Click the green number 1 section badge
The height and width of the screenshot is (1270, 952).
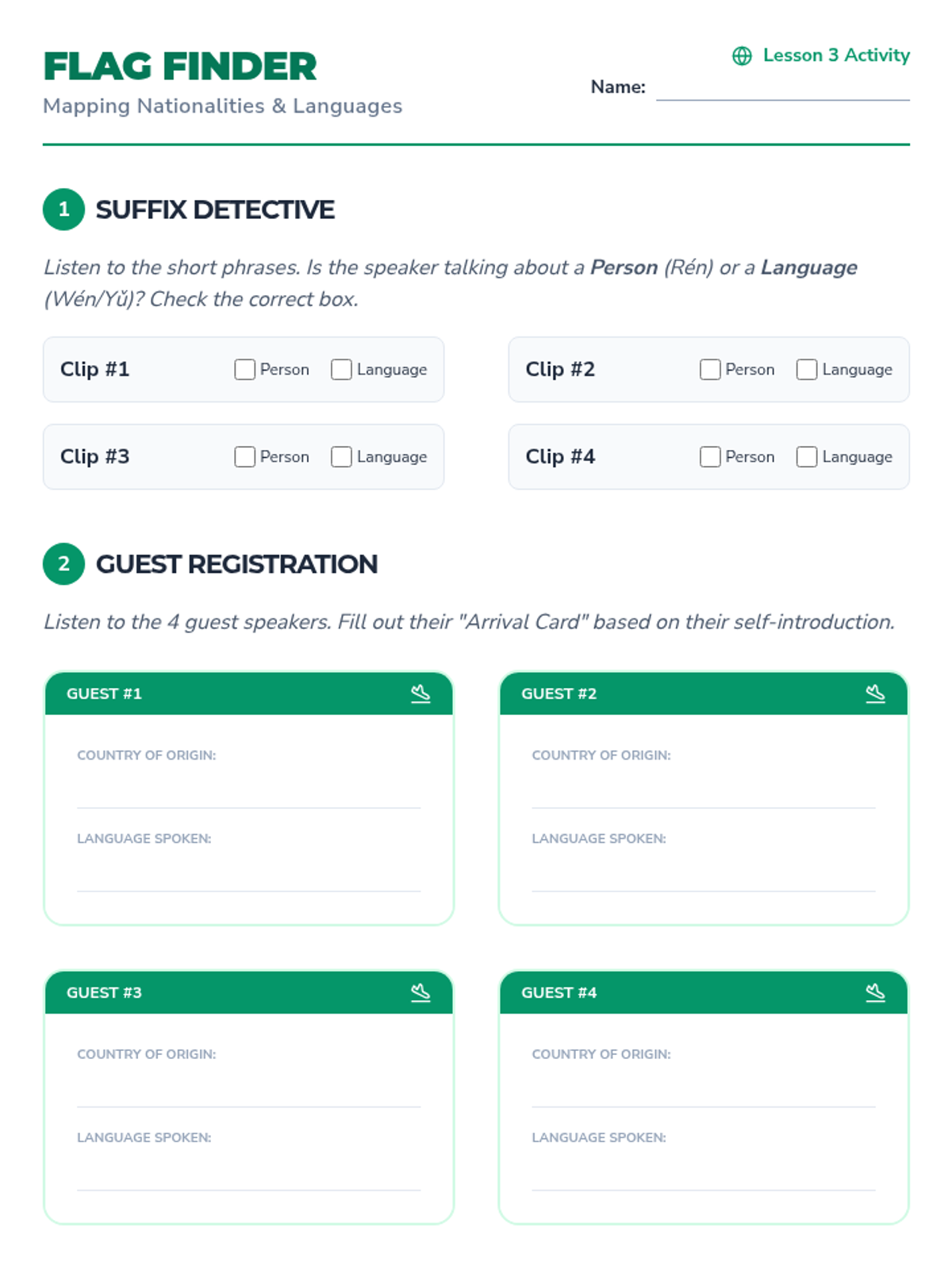click(x=63, y=210)
